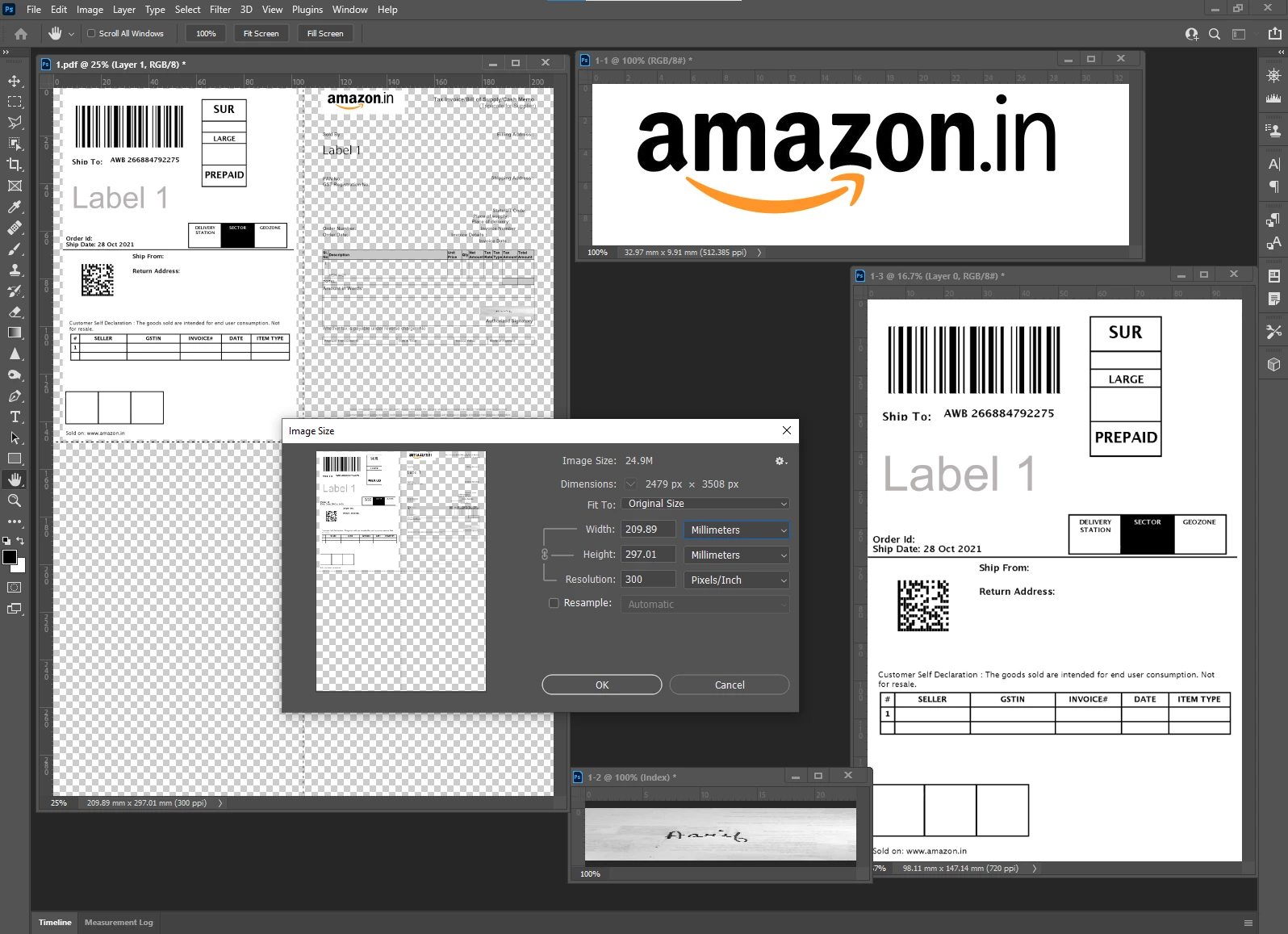1288x934 pixels.
Task: Select the Move tool
Action: pyautogui.click(x=15, y=81)
